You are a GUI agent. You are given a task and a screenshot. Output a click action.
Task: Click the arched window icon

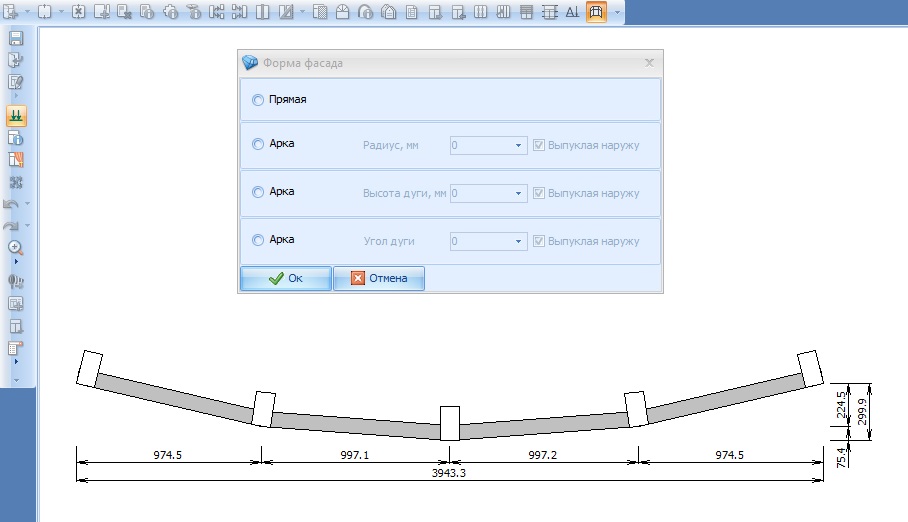[343, 12]
